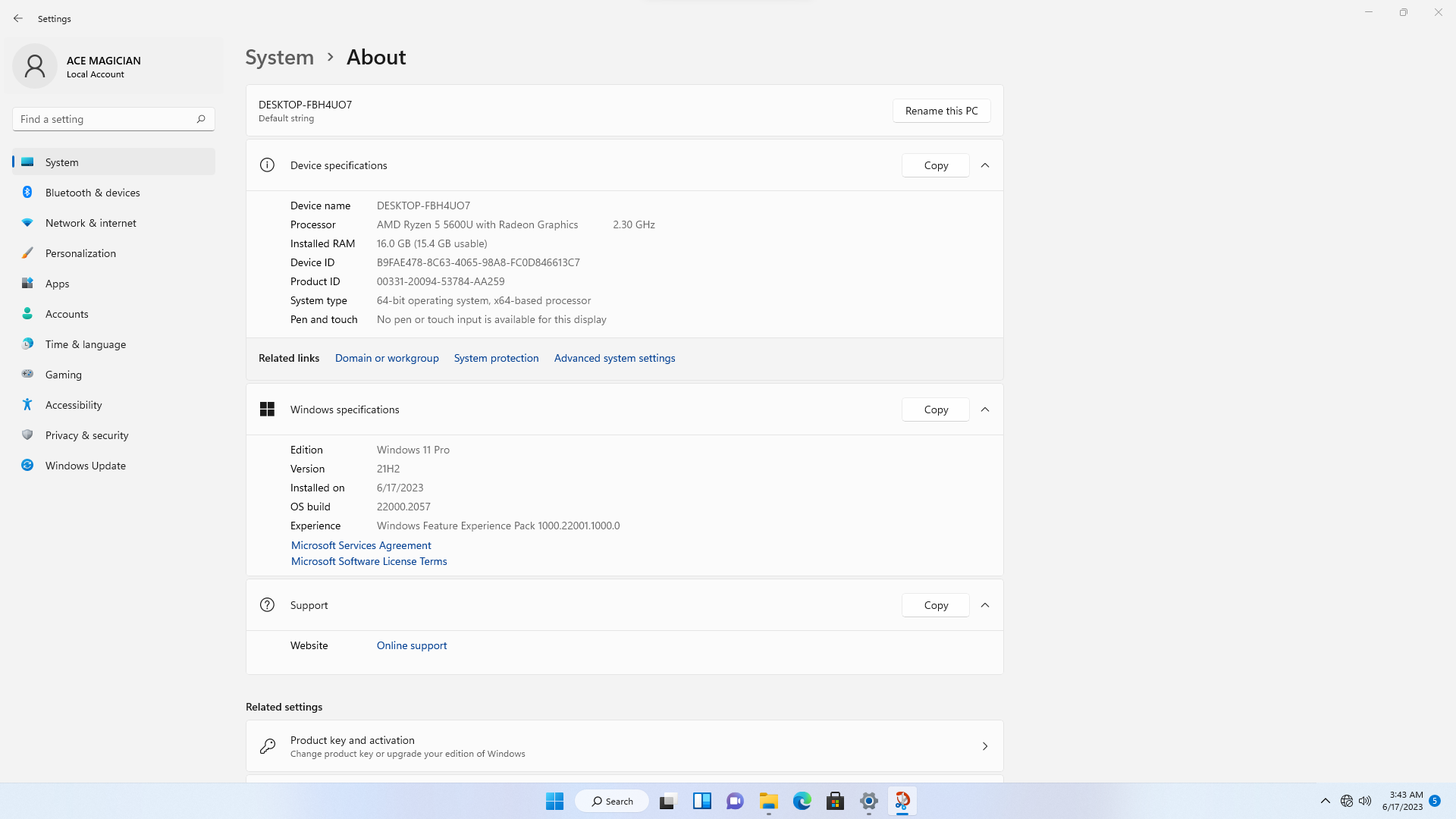Open Advanced system settings link
The image size is (1456, 819).
614,358
